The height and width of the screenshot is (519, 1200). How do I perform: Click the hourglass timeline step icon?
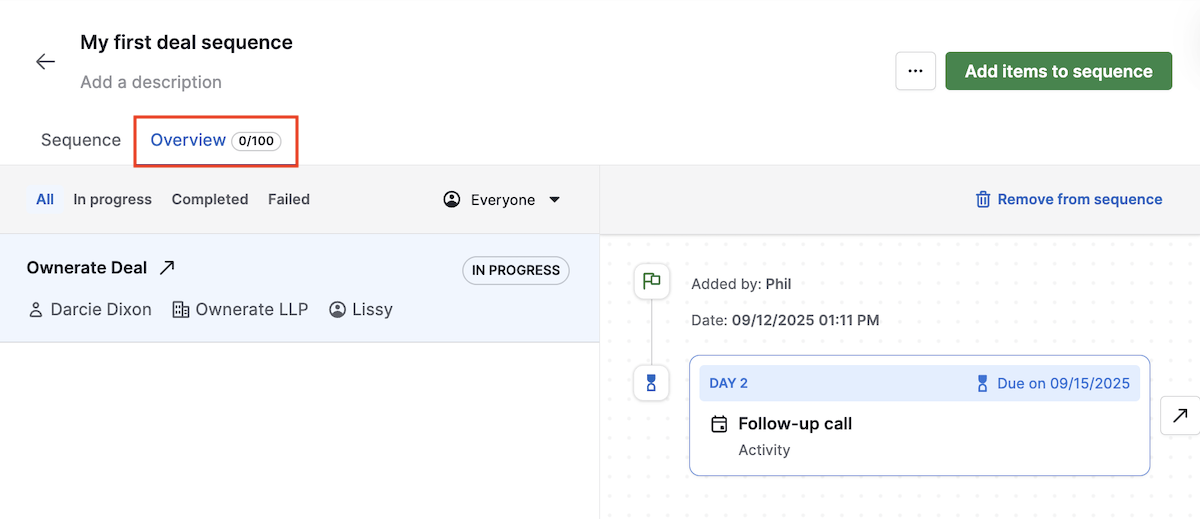coord(651,383)
